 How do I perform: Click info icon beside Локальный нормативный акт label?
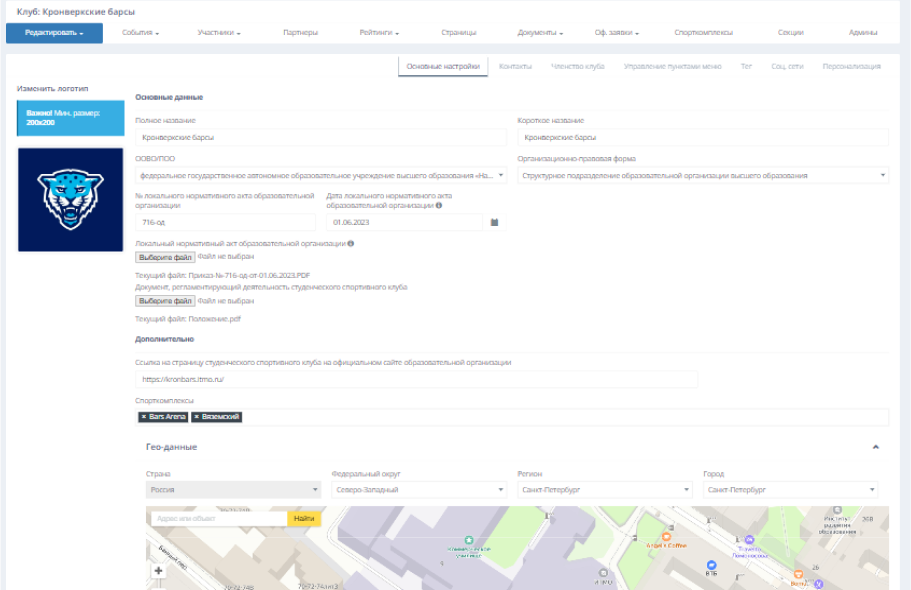tap(350, 243)
